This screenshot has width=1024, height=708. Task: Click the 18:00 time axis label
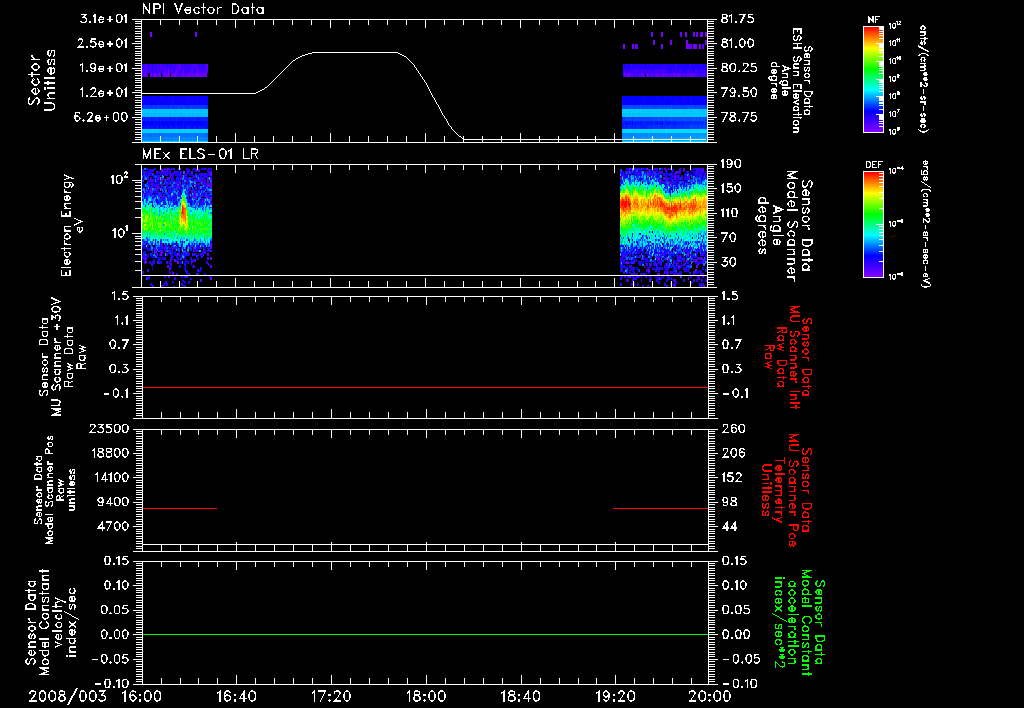pos(426,696)
